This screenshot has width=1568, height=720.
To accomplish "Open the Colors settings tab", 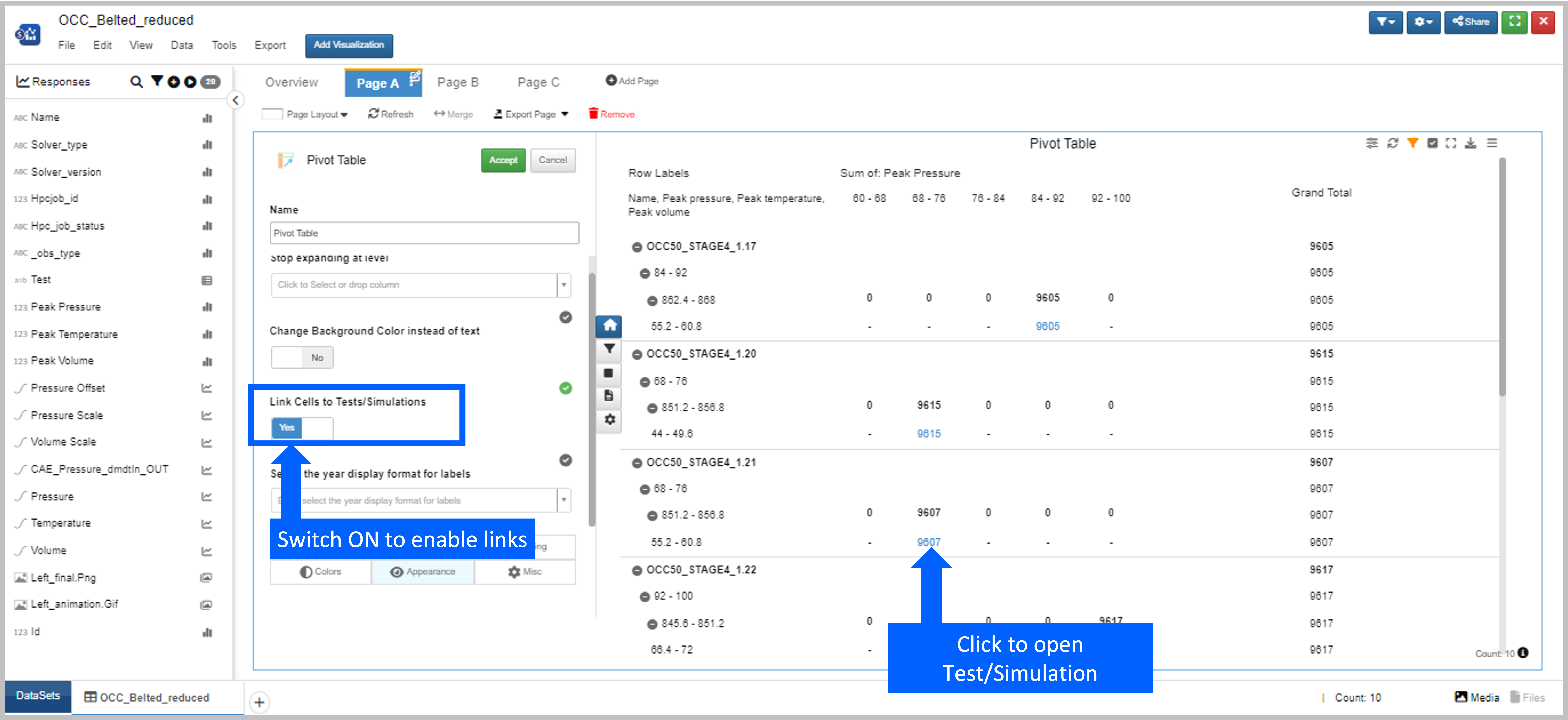I will pyautogui.click(x=321, y=572).
